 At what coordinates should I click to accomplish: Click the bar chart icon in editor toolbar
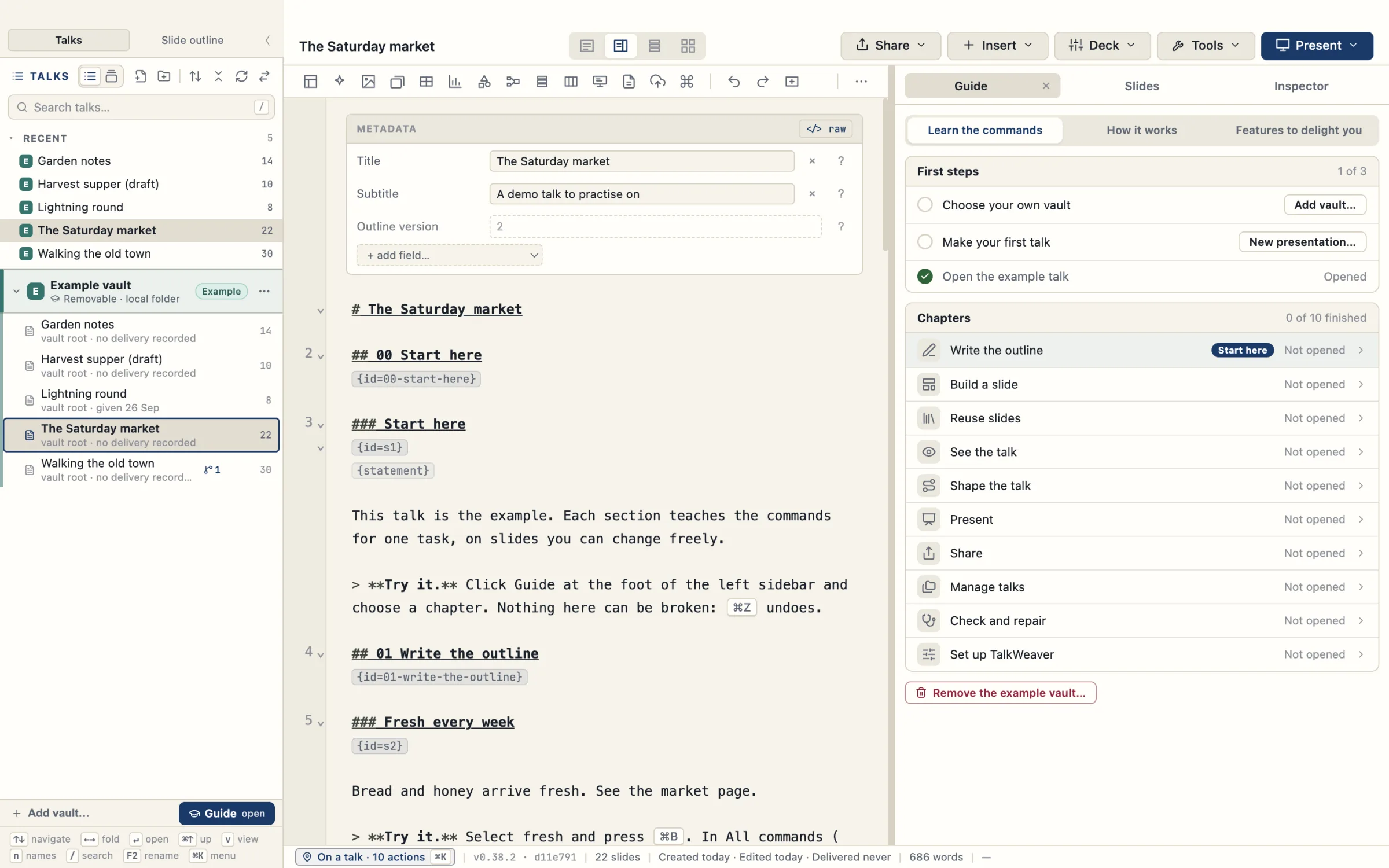tap(455, 82)
